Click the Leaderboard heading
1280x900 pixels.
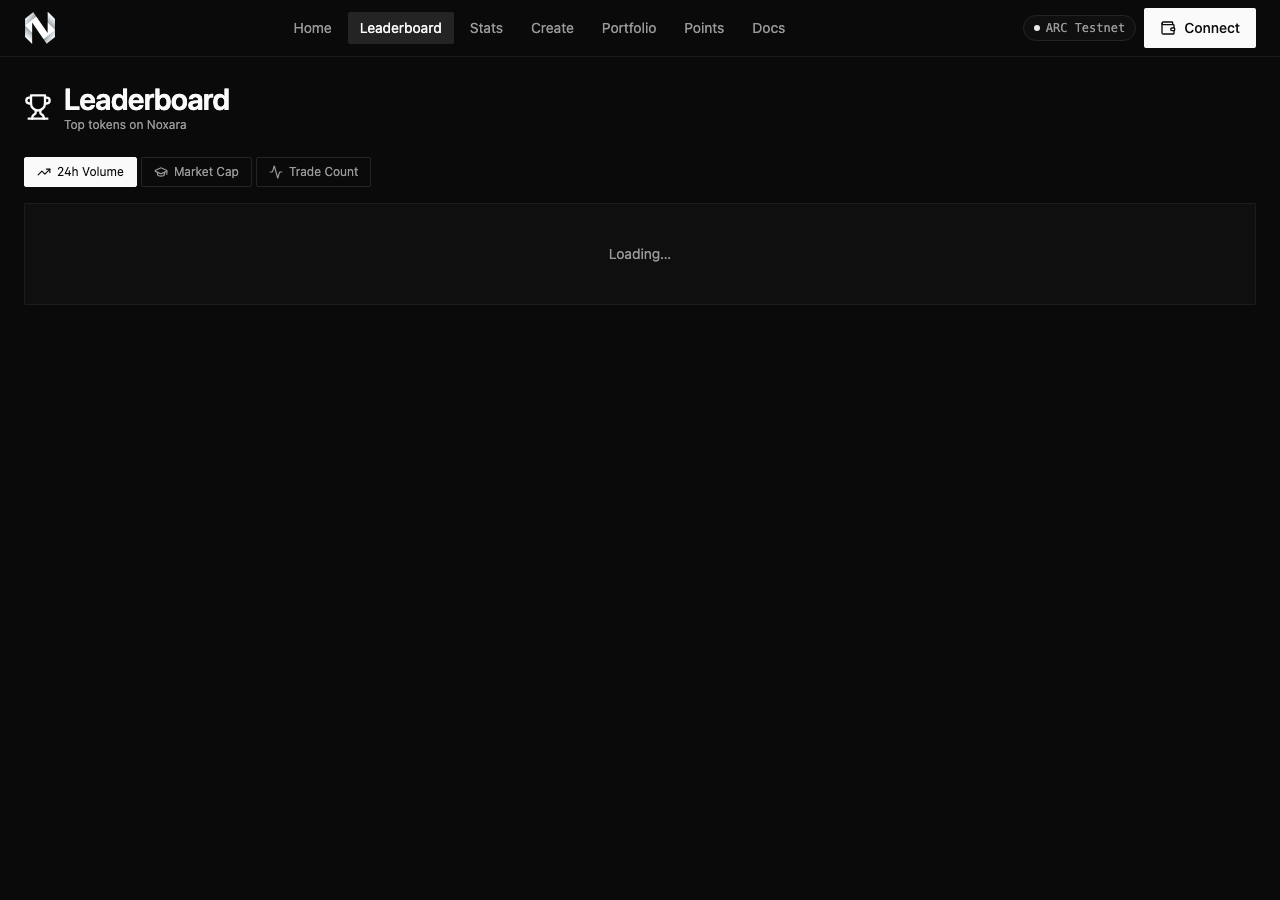pos(146,100)
